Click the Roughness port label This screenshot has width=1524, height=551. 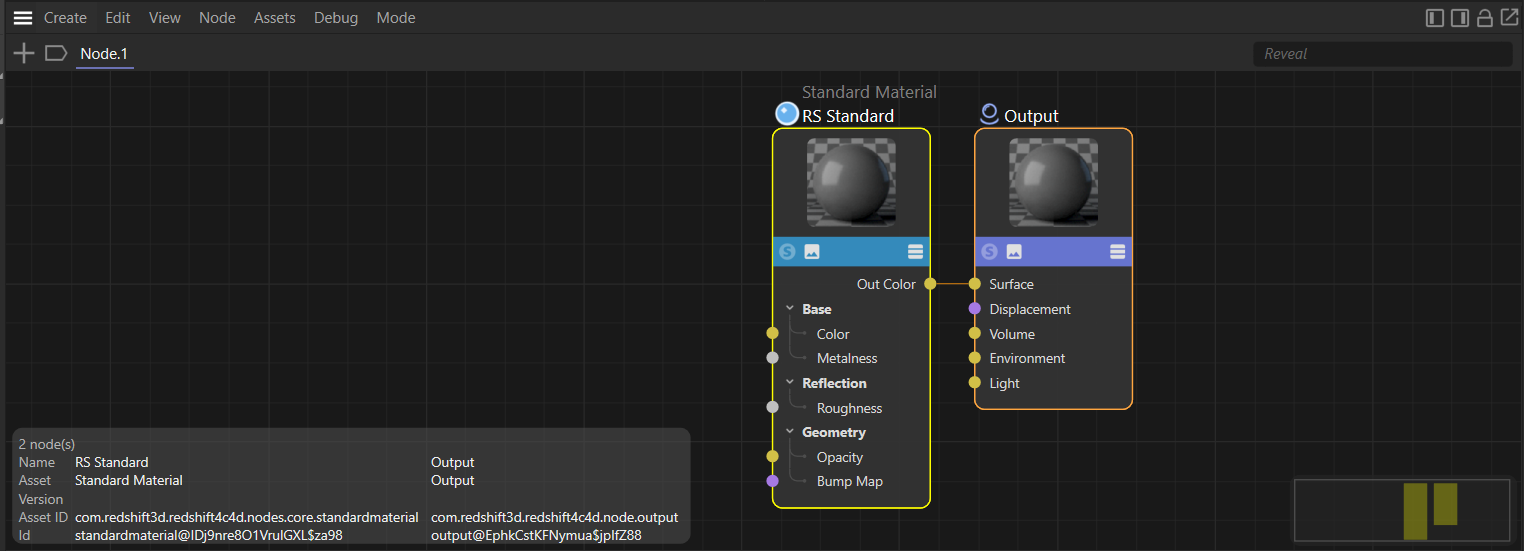pyautogui.click(x=849, y=408)
